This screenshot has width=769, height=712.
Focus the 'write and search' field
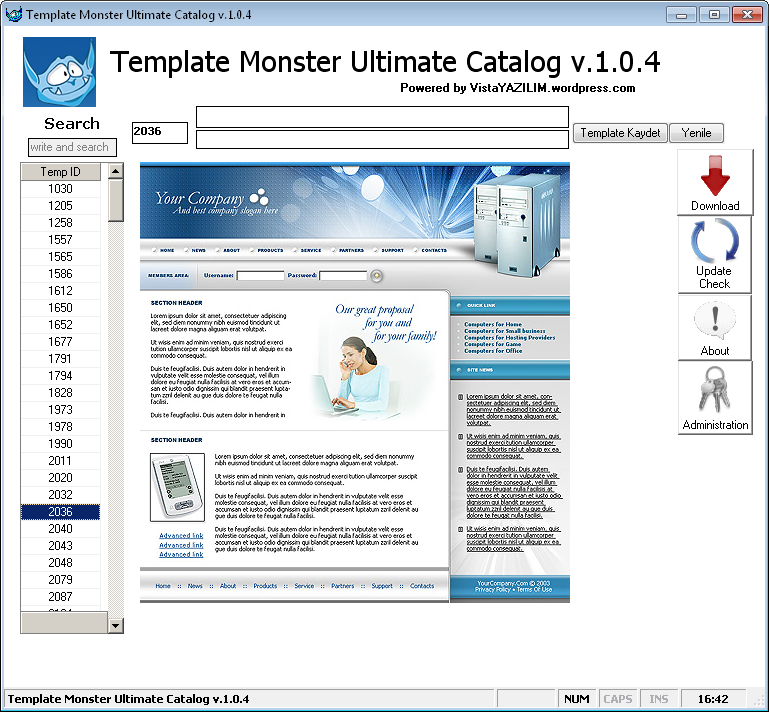72,147
